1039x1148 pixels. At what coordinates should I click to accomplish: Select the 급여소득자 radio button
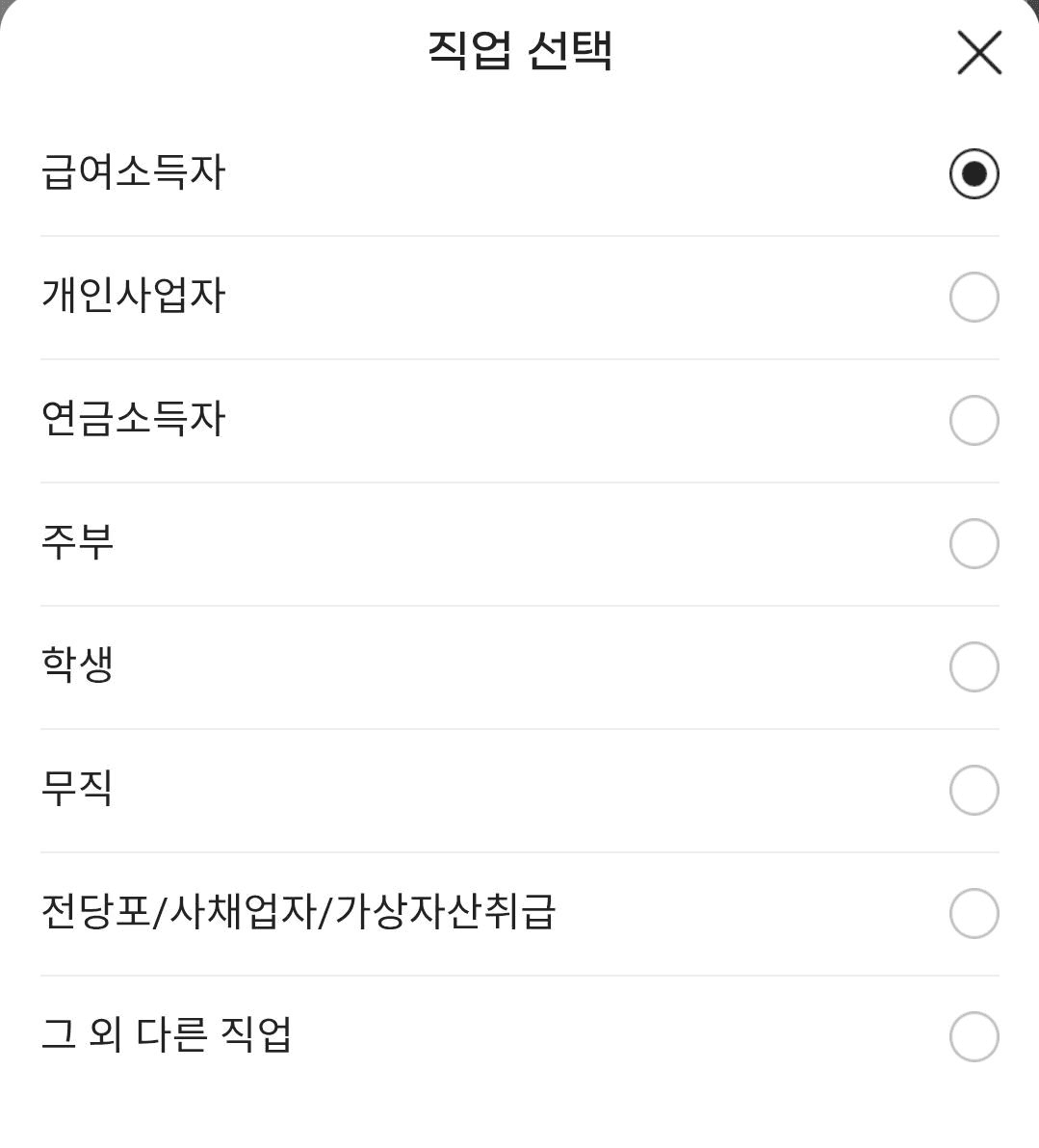974,174
